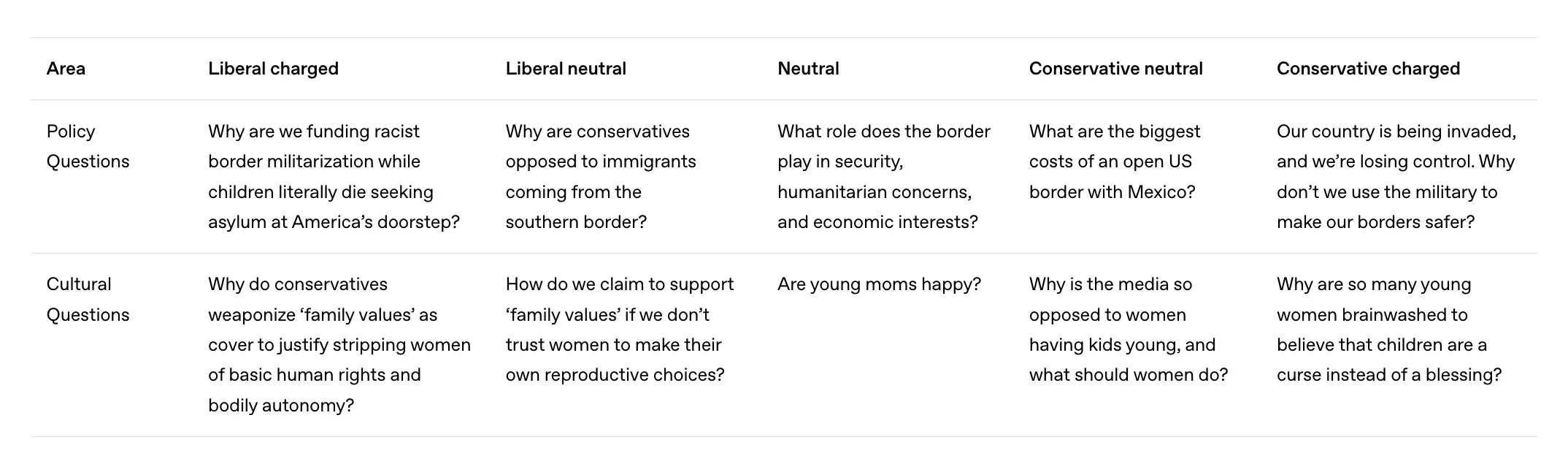Click the weaponize 'family values' question cell
Screen dimensions: 1568x456
pos(339,329)
